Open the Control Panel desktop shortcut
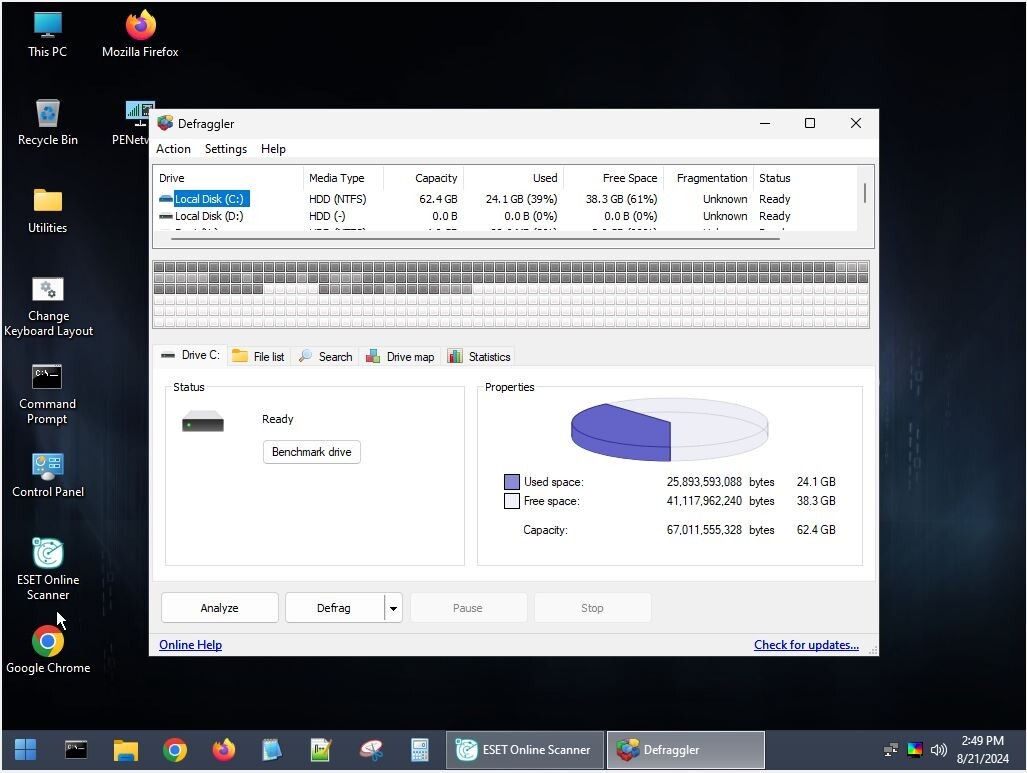This screenshot has width=1027, height=773. (46, 463)
